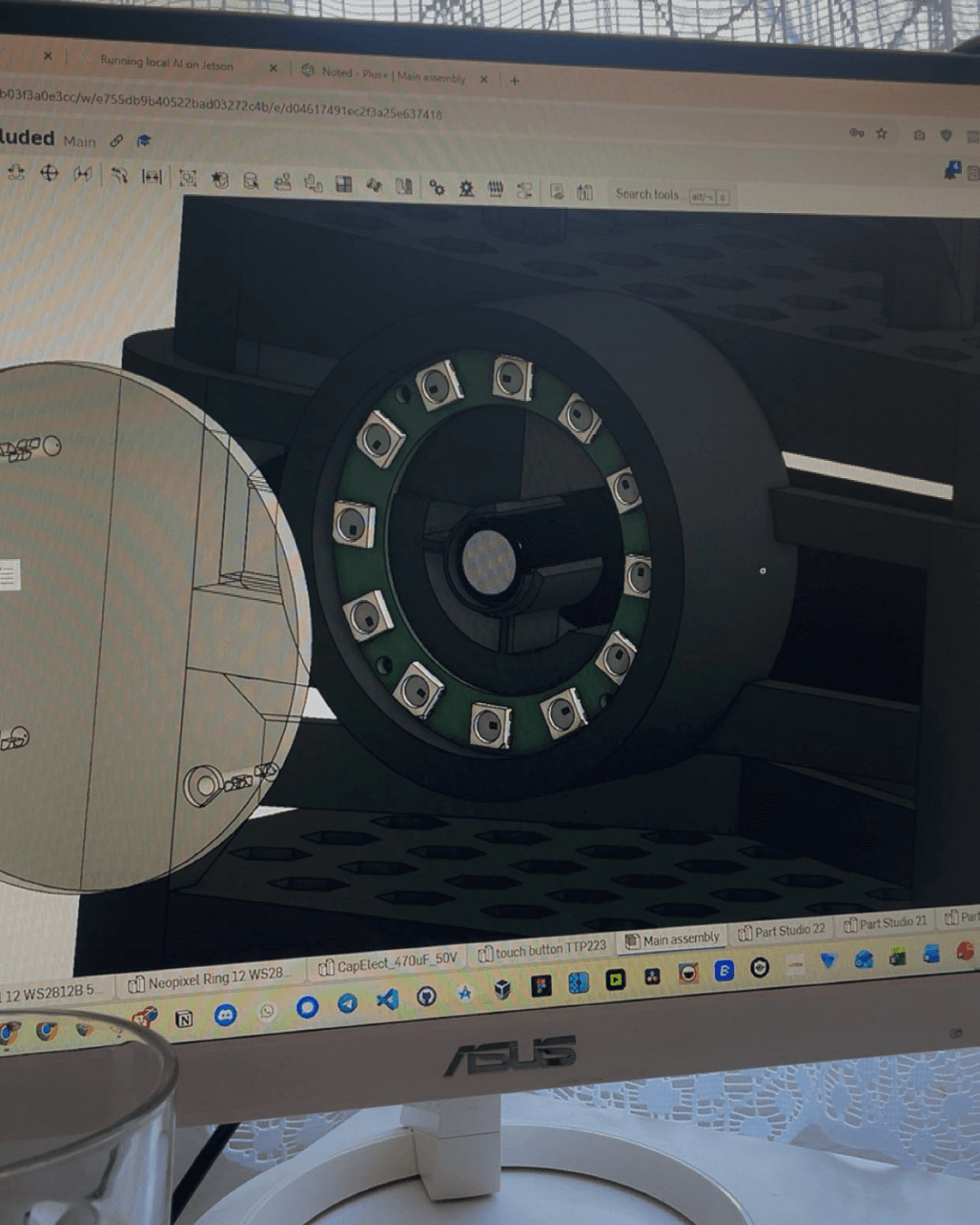Switch to the touch button TTP223 tab

point(542,950)
